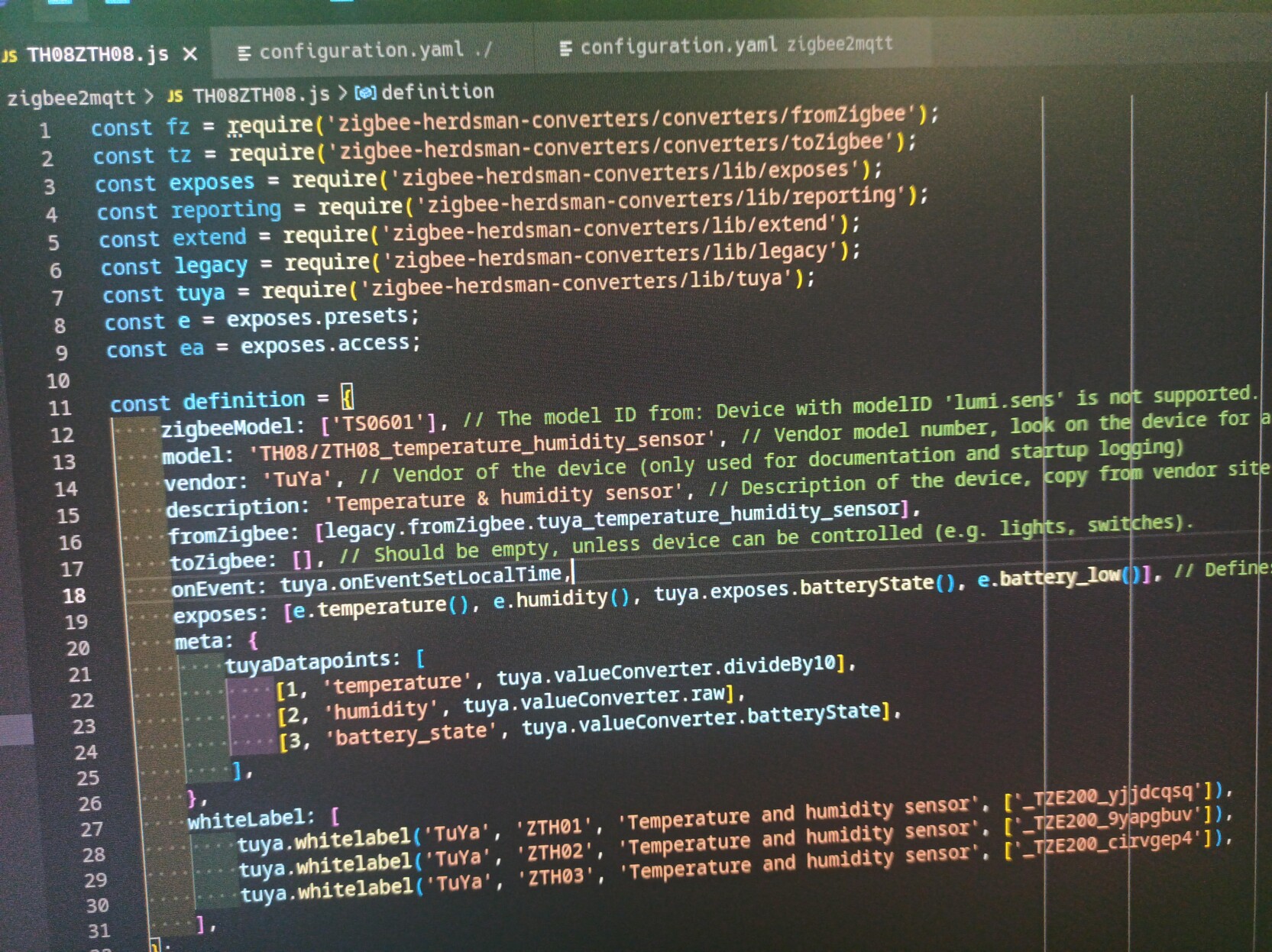This screenshot has height=952, width=1272.
Task: Click 'tuya.valueConverter.divideBy10' on line 22
Action: coord(665,670)
